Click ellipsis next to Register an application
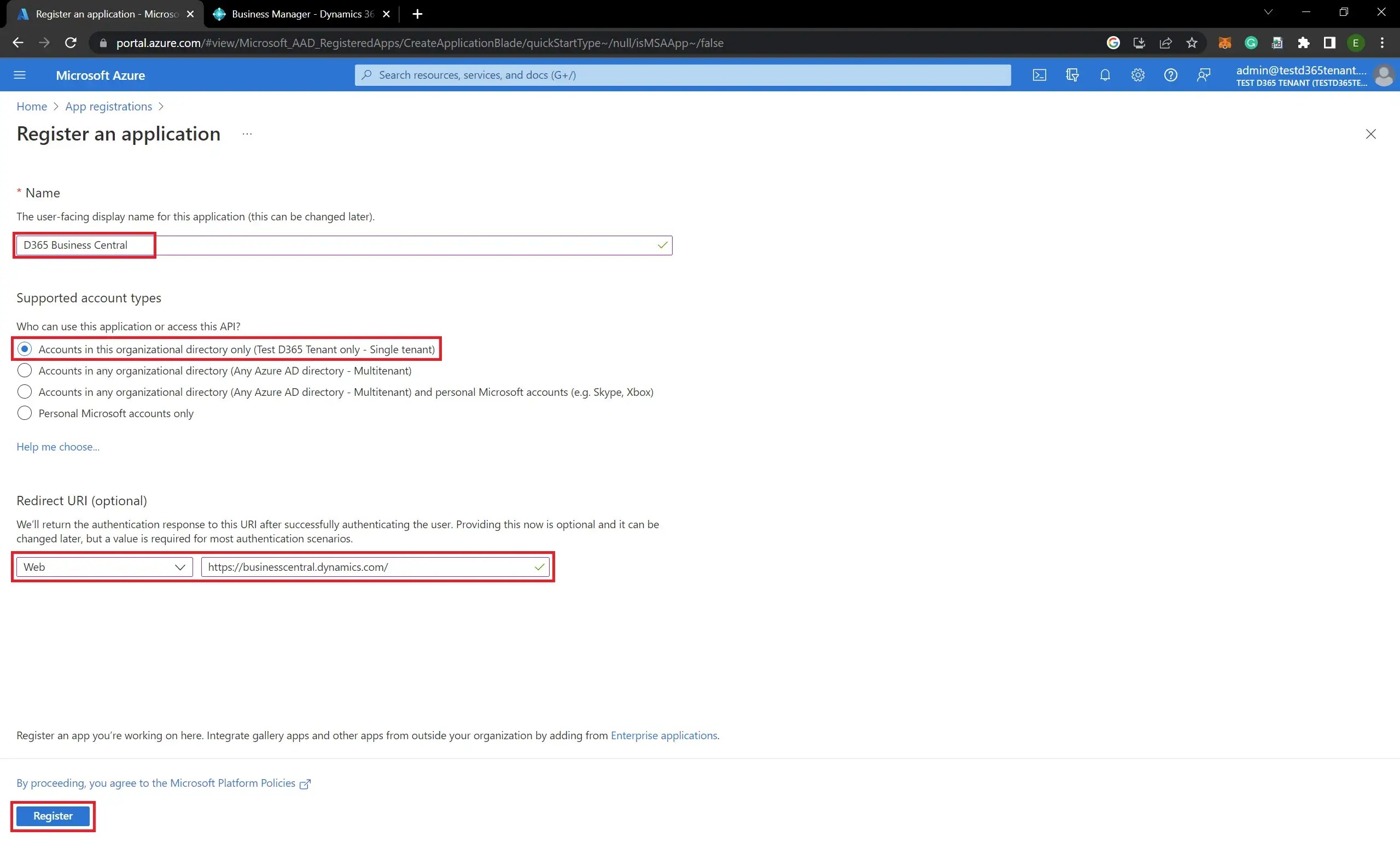This screenshot has width=1400, height=842. (x=247, y=134)
